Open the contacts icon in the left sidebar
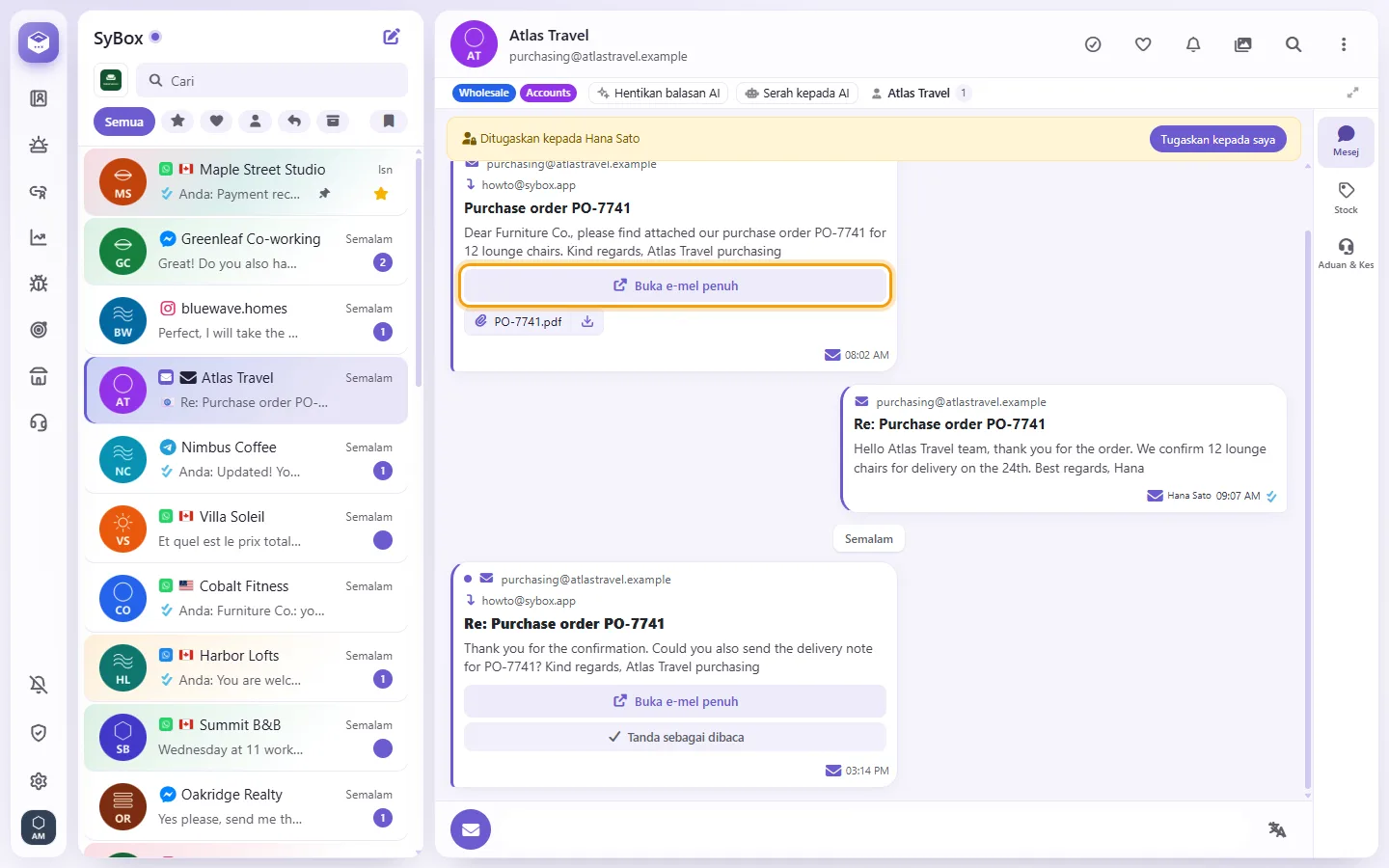 [x=39, y=98]
